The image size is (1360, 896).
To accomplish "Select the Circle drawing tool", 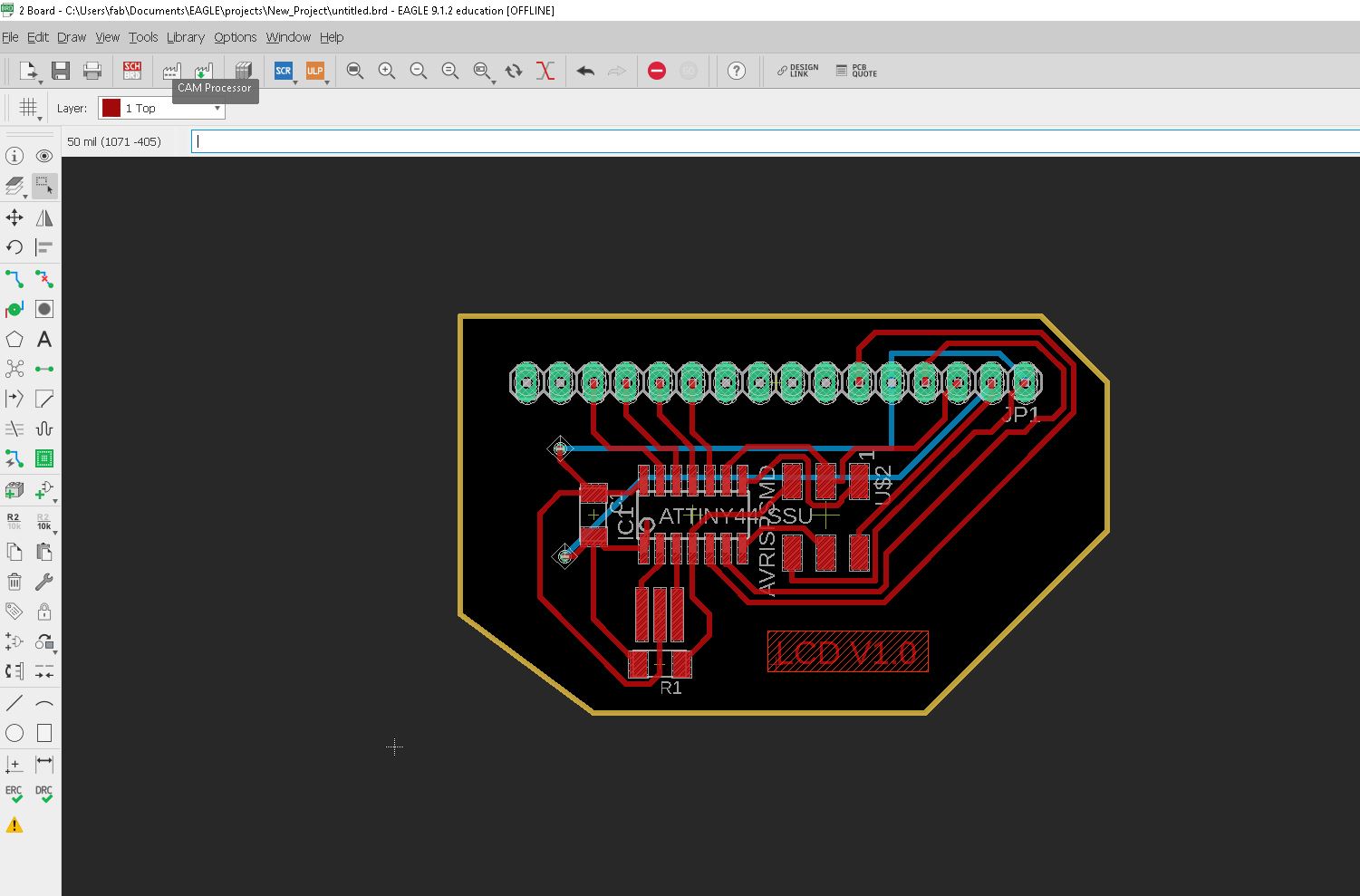I will tap(14, 733).
